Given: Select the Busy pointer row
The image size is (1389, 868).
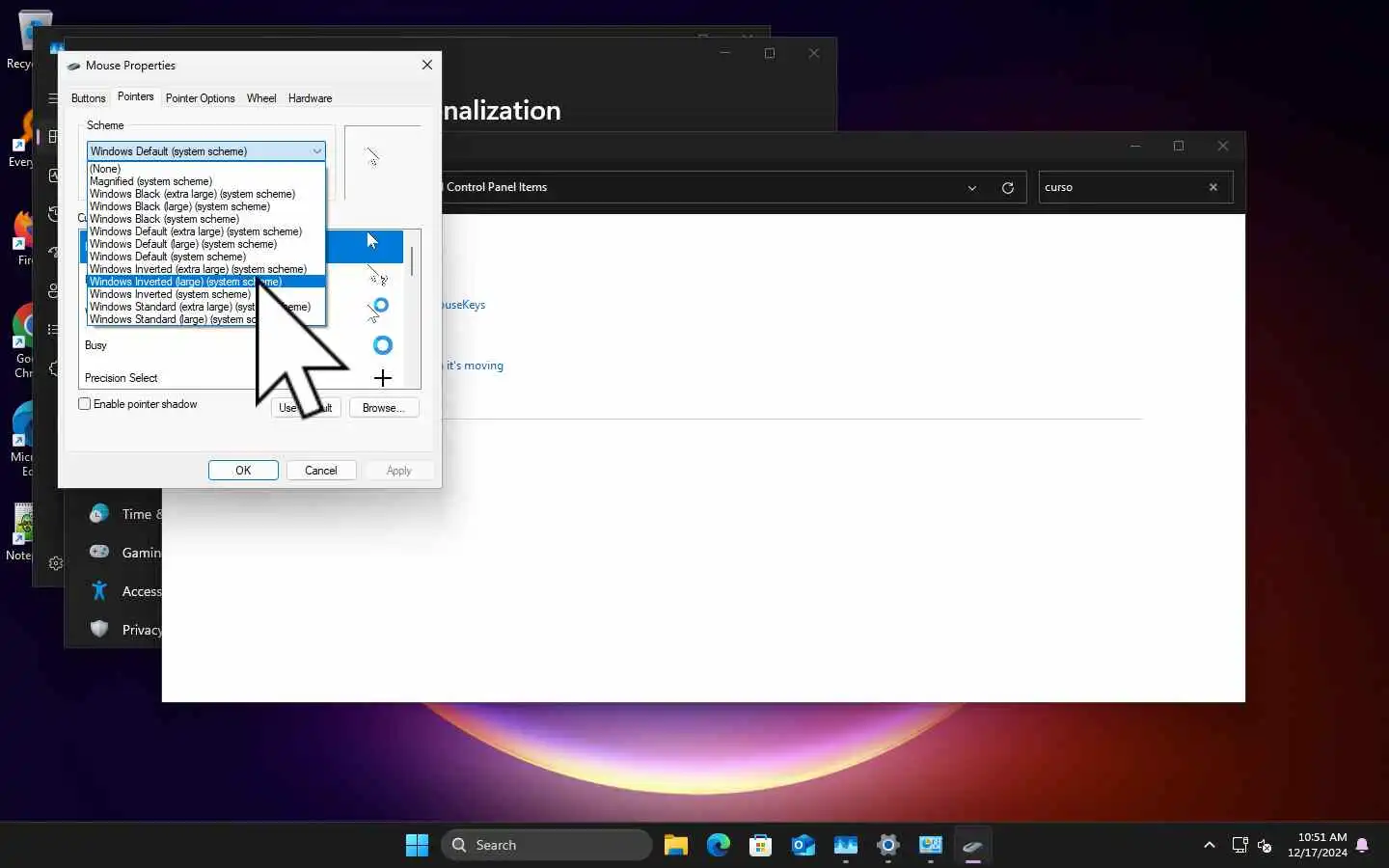Looking at the screenshot, I should [x=241, y=345].
